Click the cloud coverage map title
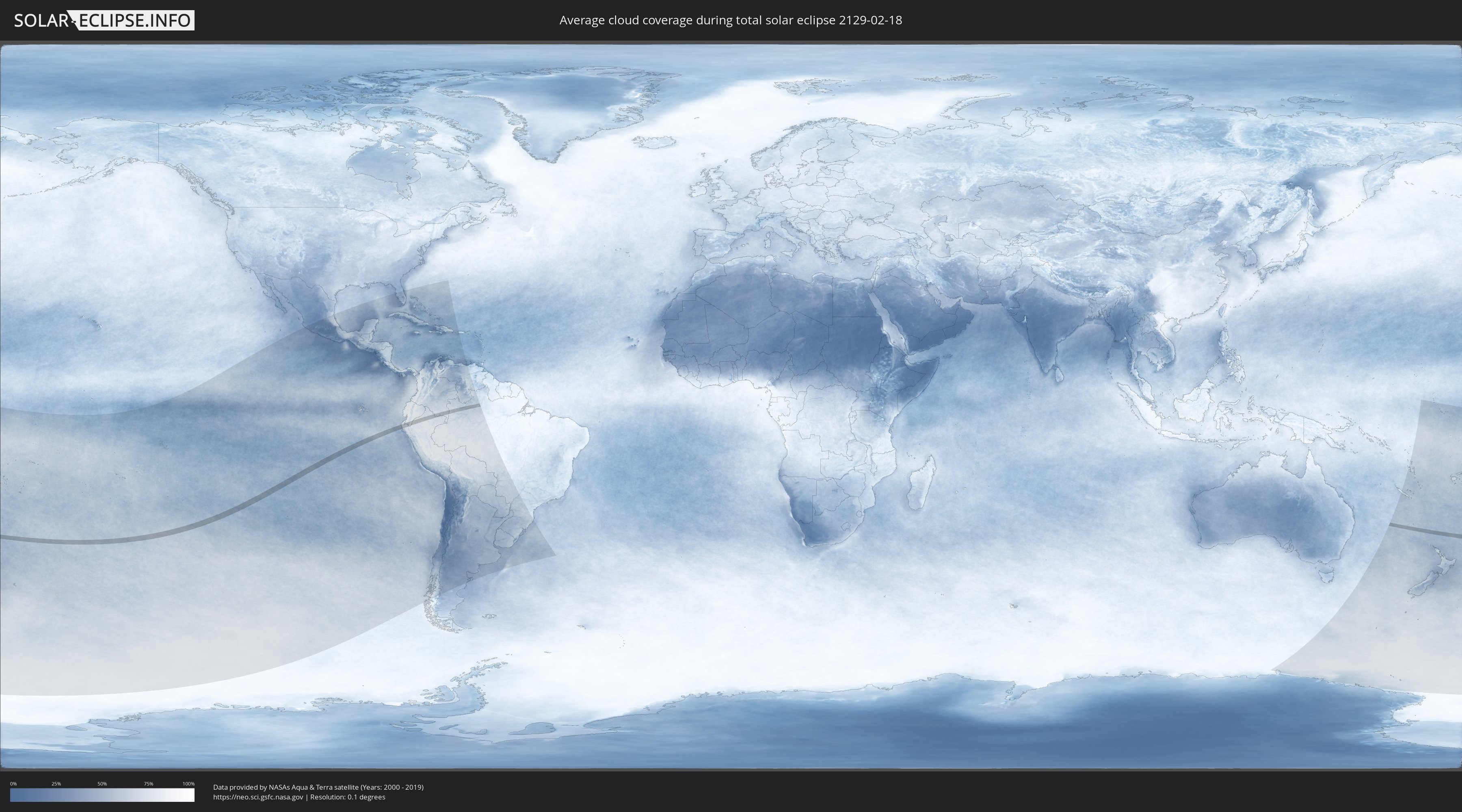Image resolution: width=1462 pixels, height=812 pixels. [x=731, y=20]
